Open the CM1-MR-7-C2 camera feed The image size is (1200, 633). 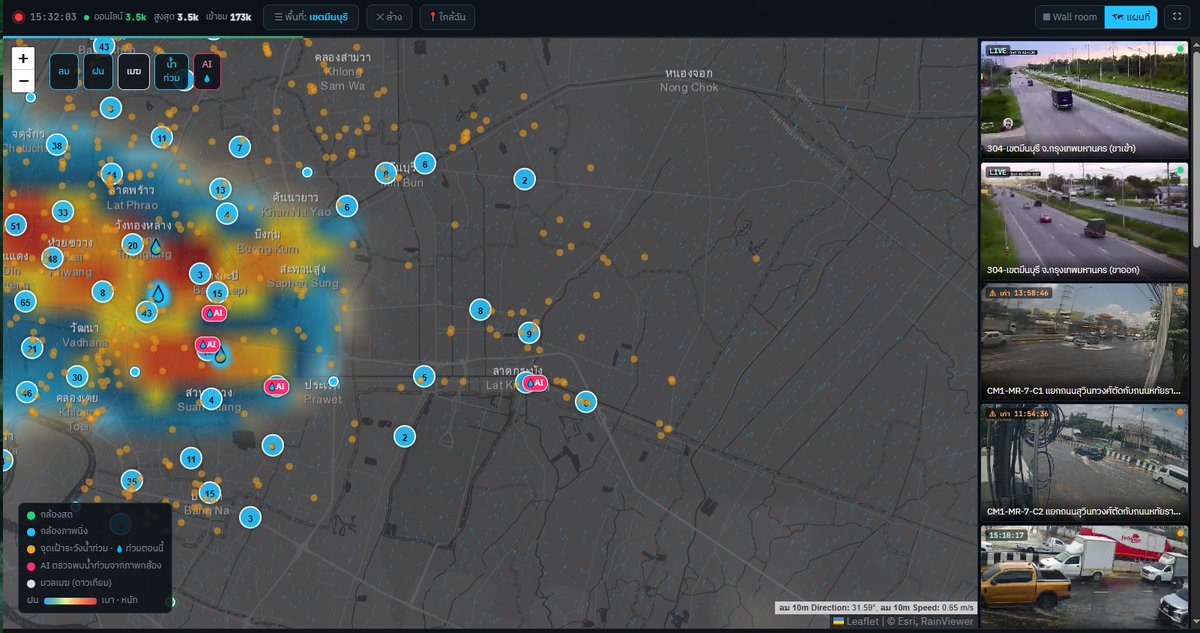point(1084,463)
